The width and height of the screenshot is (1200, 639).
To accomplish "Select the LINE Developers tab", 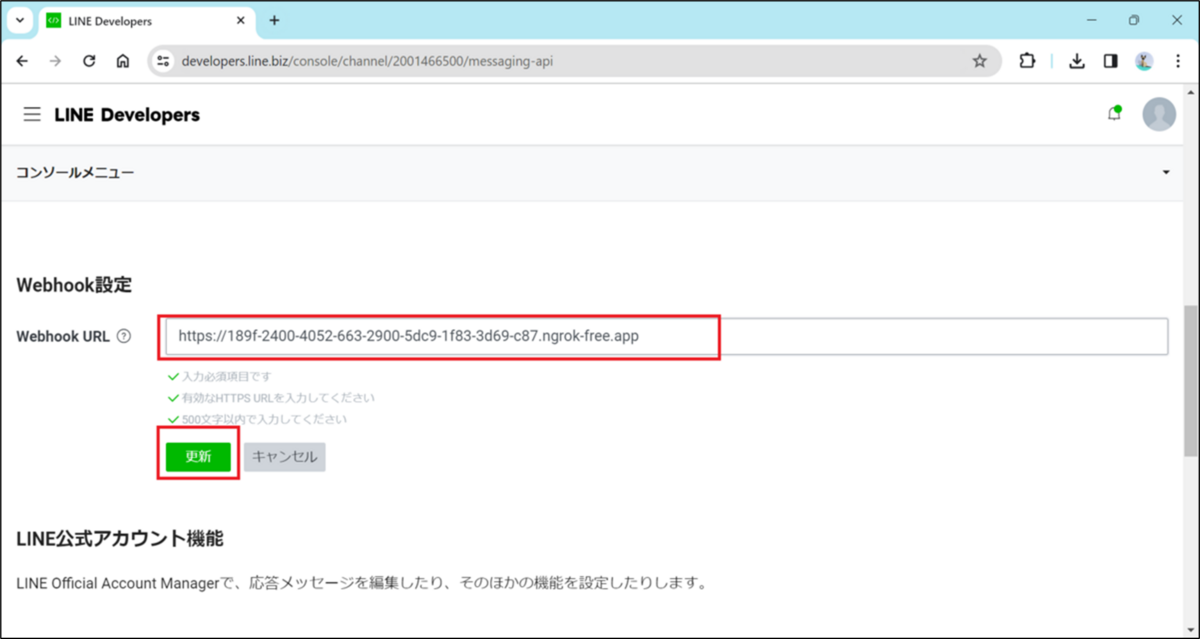I will [x=146, y=20].
